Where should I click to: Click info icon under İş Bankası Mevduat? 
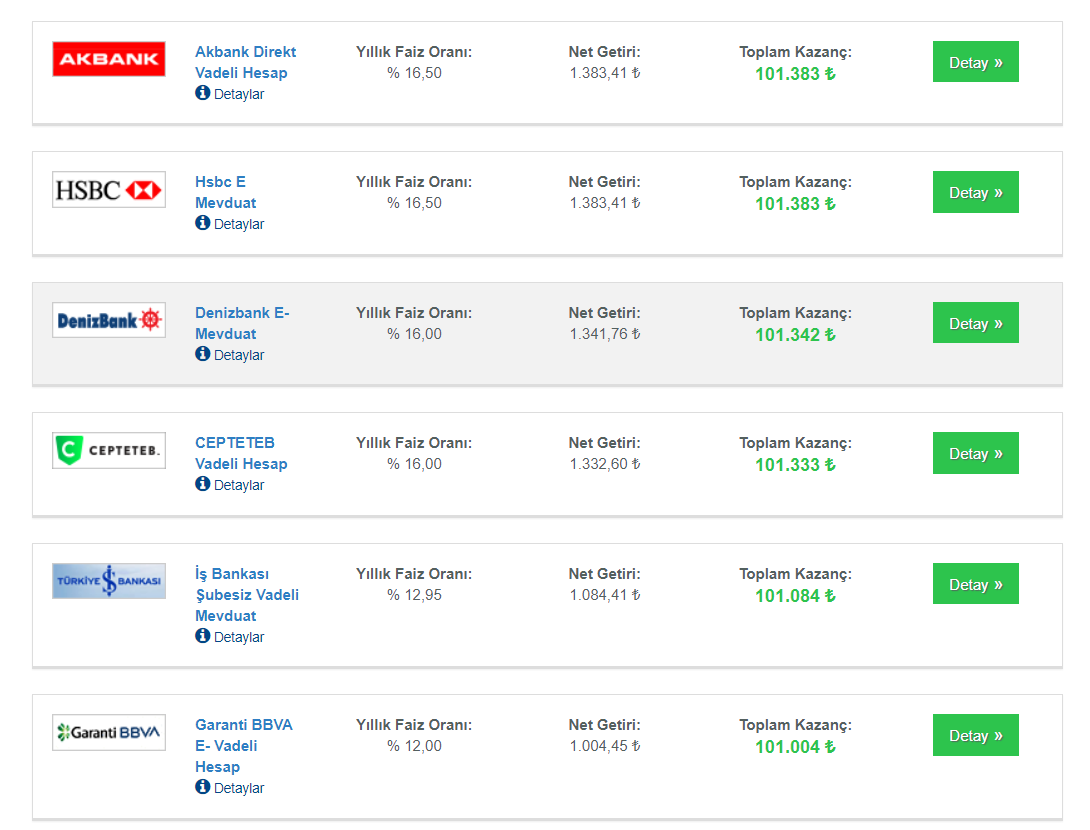coord(202,635)
